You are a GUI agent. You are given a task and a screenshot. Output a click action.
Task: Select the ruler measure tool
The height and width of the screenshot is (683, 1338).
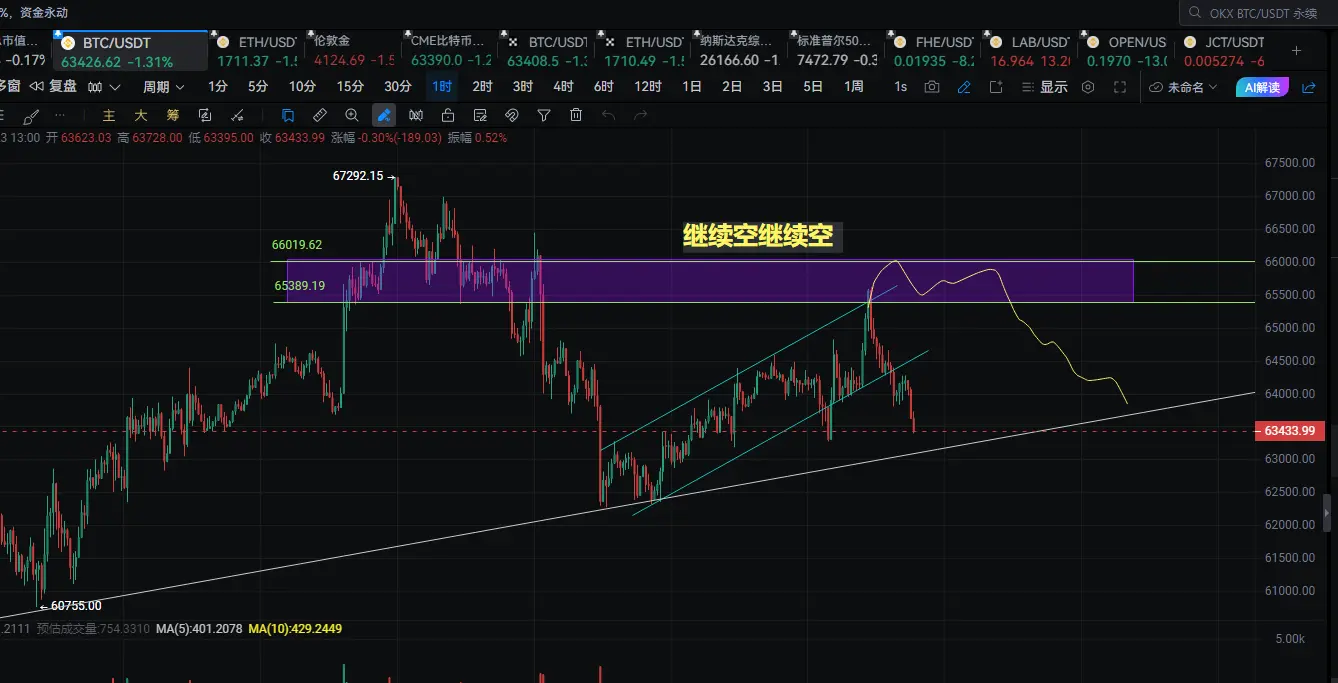pos(320,115)
